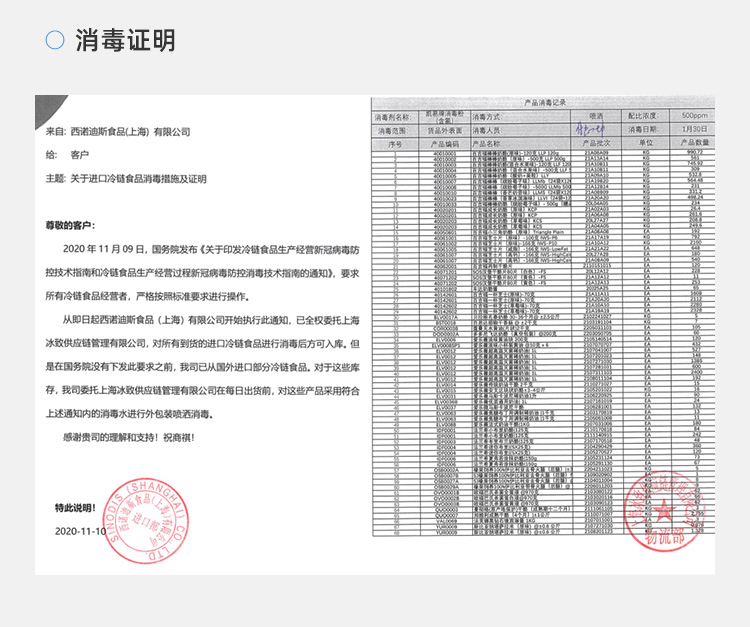Select the 货品外表面 value cell
The height and width of the screenshot is (627, 750).
click(445, 131)
